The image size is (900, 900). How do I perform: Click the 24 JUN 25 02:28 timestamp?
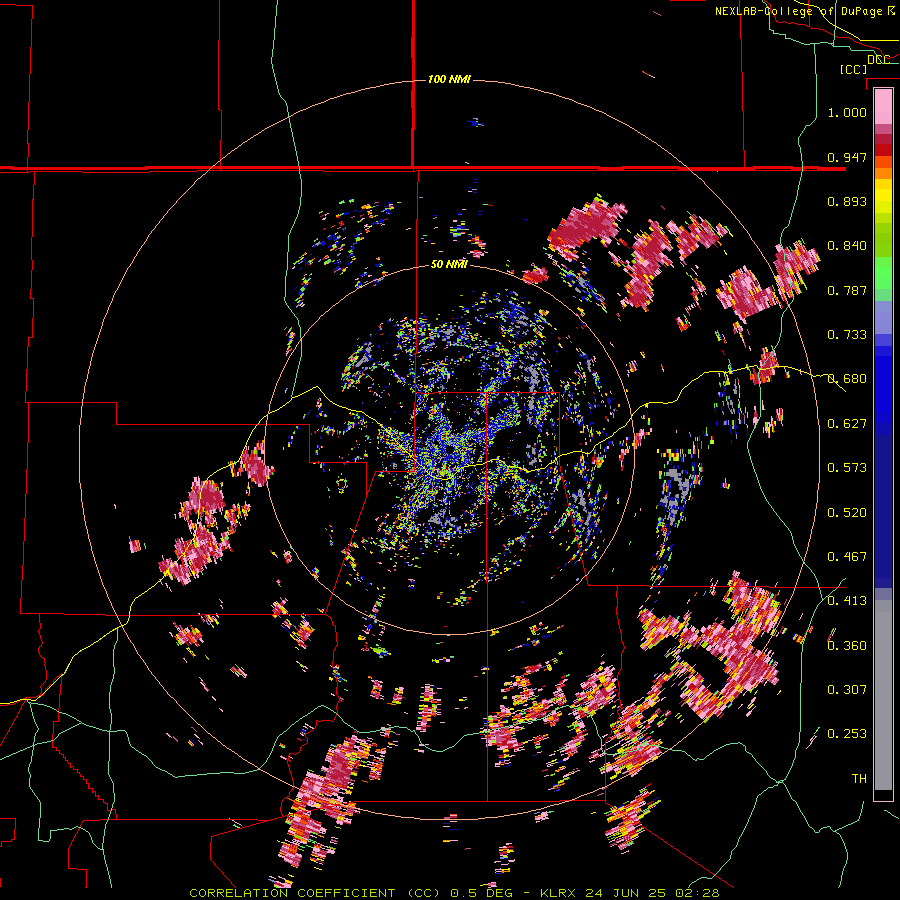click(652, 893)
